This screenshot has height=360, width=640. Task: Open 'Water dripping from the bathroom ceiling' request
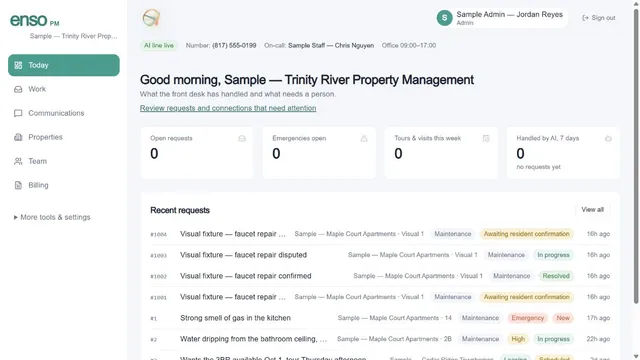pyautogui.click(x=380, y=339)
